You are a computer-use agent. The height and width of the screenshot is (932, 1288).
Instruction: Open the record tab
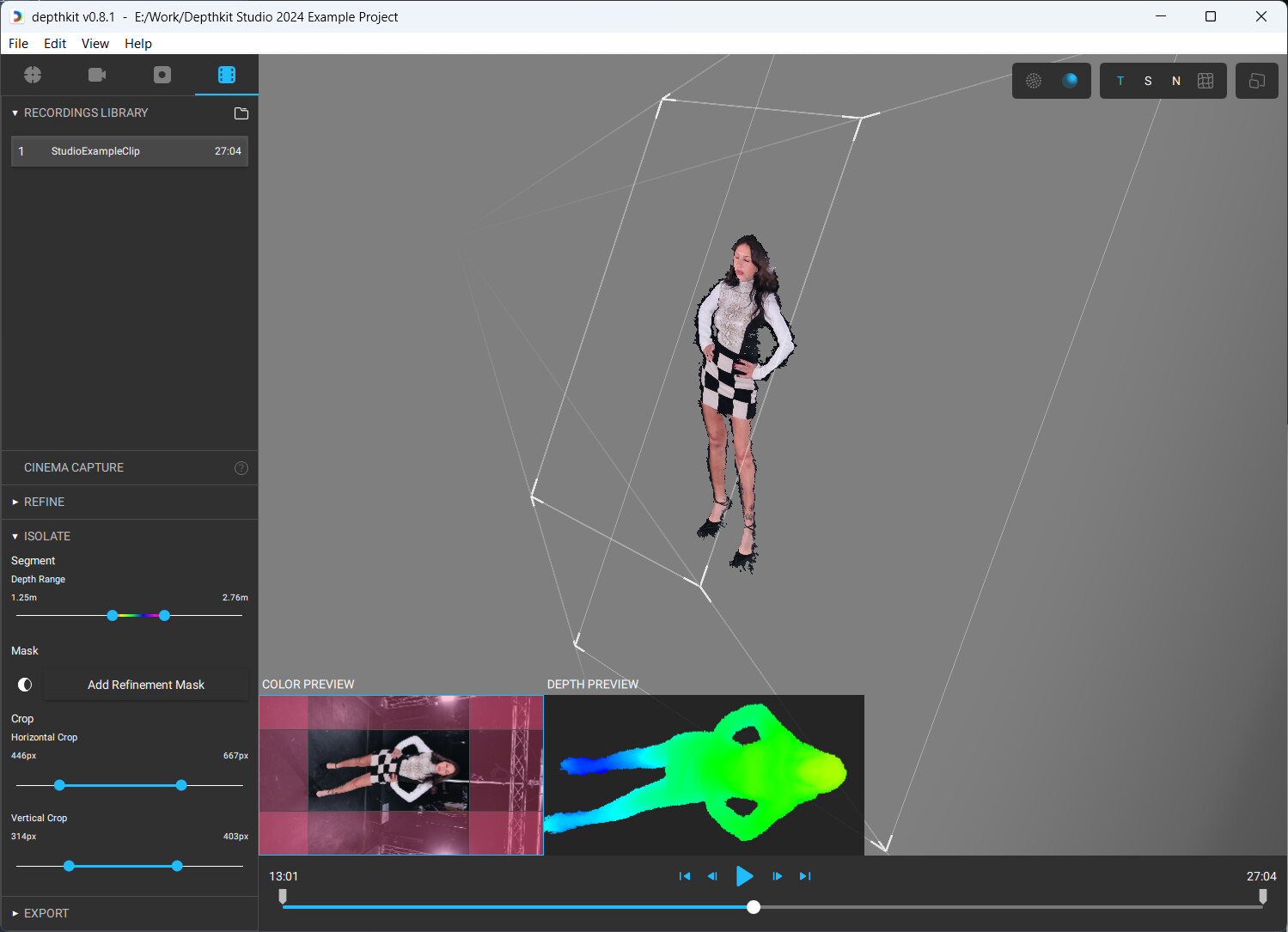coord(162,75)
